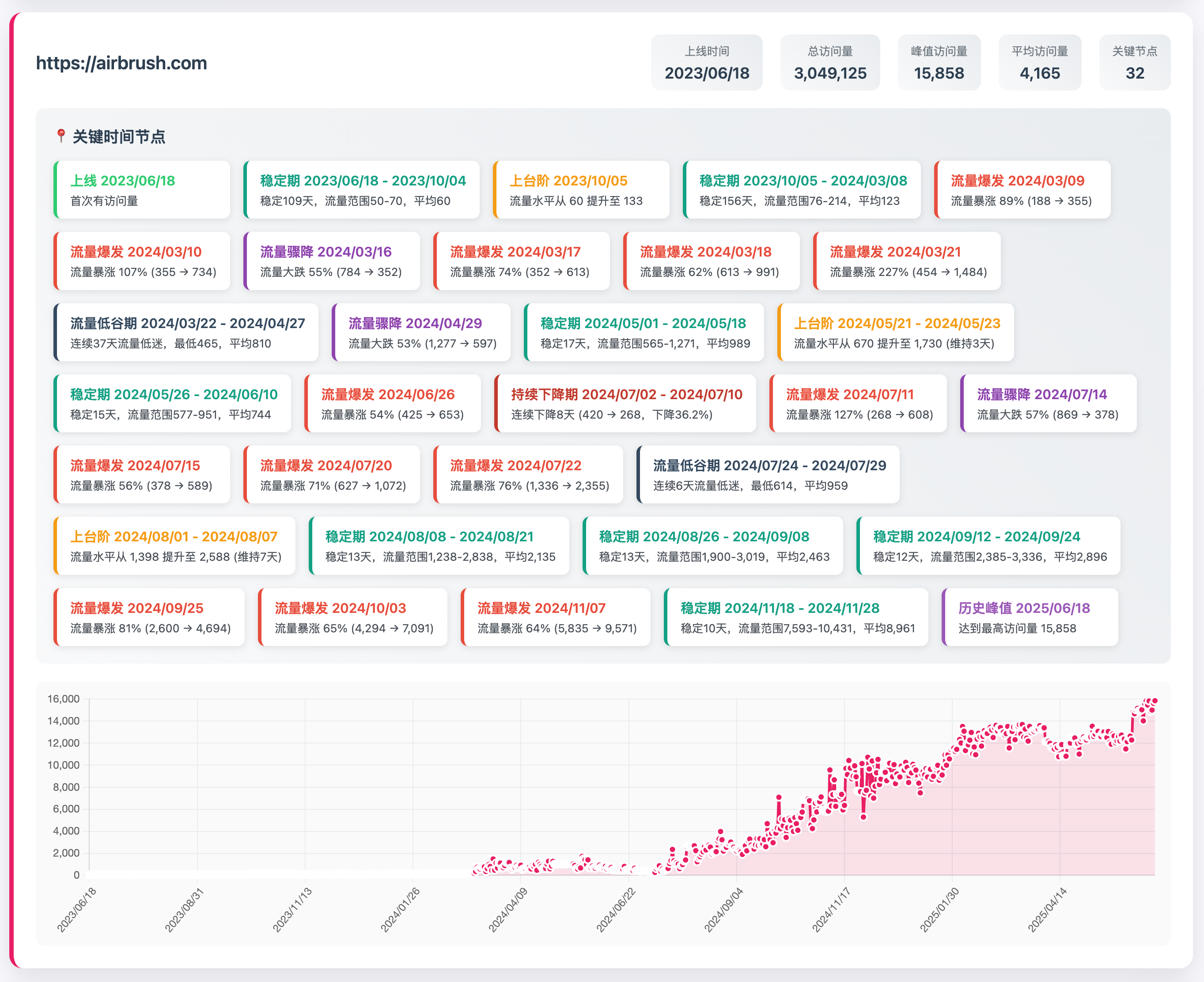Click 稳定期 2024/08/26 - 2024/09/08 card
This screenshot has height=982, width=1204.
tap(713, 546)
